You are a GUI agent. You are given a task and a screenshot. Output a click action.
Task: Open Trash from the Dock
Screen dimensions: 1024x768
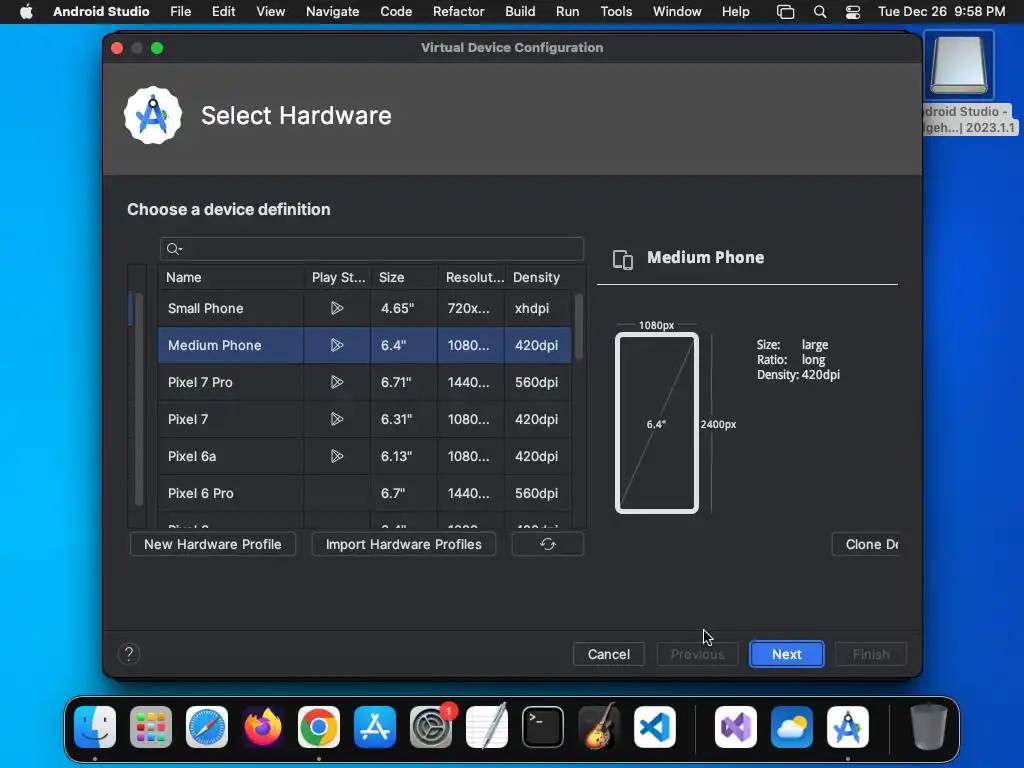coord(929,727)
